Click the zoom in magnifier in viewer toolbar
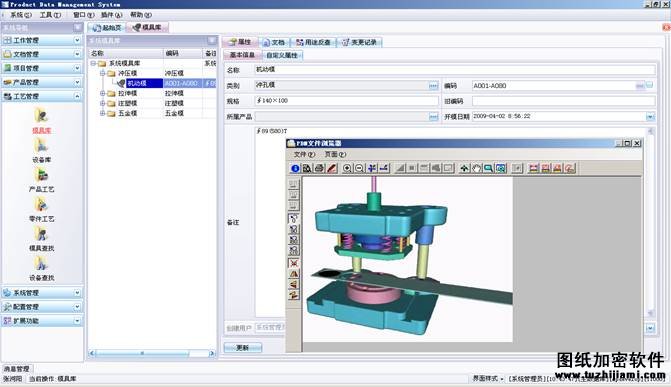 (x=347, y=168)
